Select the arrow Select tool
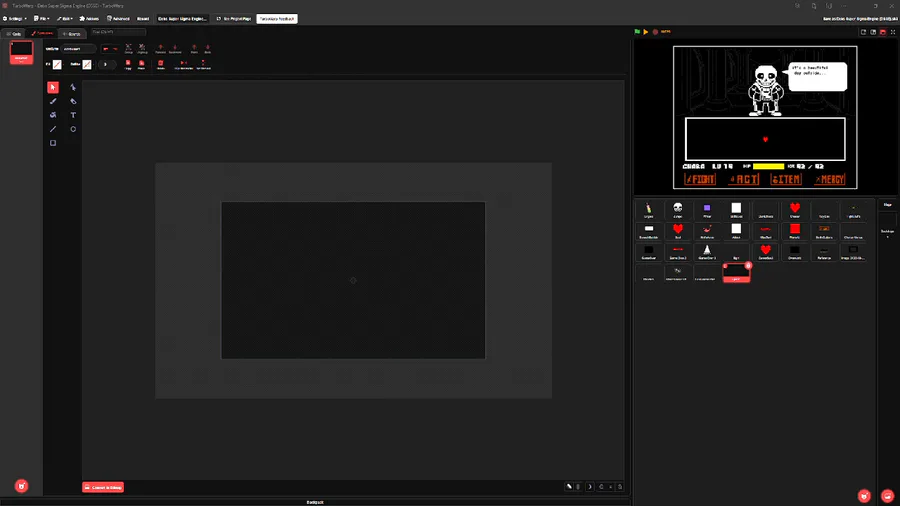The image size is (900, 506). coord(53,87)
